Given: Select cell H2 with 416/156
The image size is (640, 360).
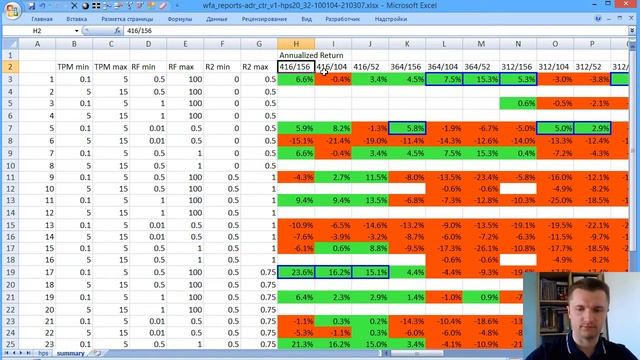Looking at the screenshot, I should pyautogui.click(x=296, y=67).
